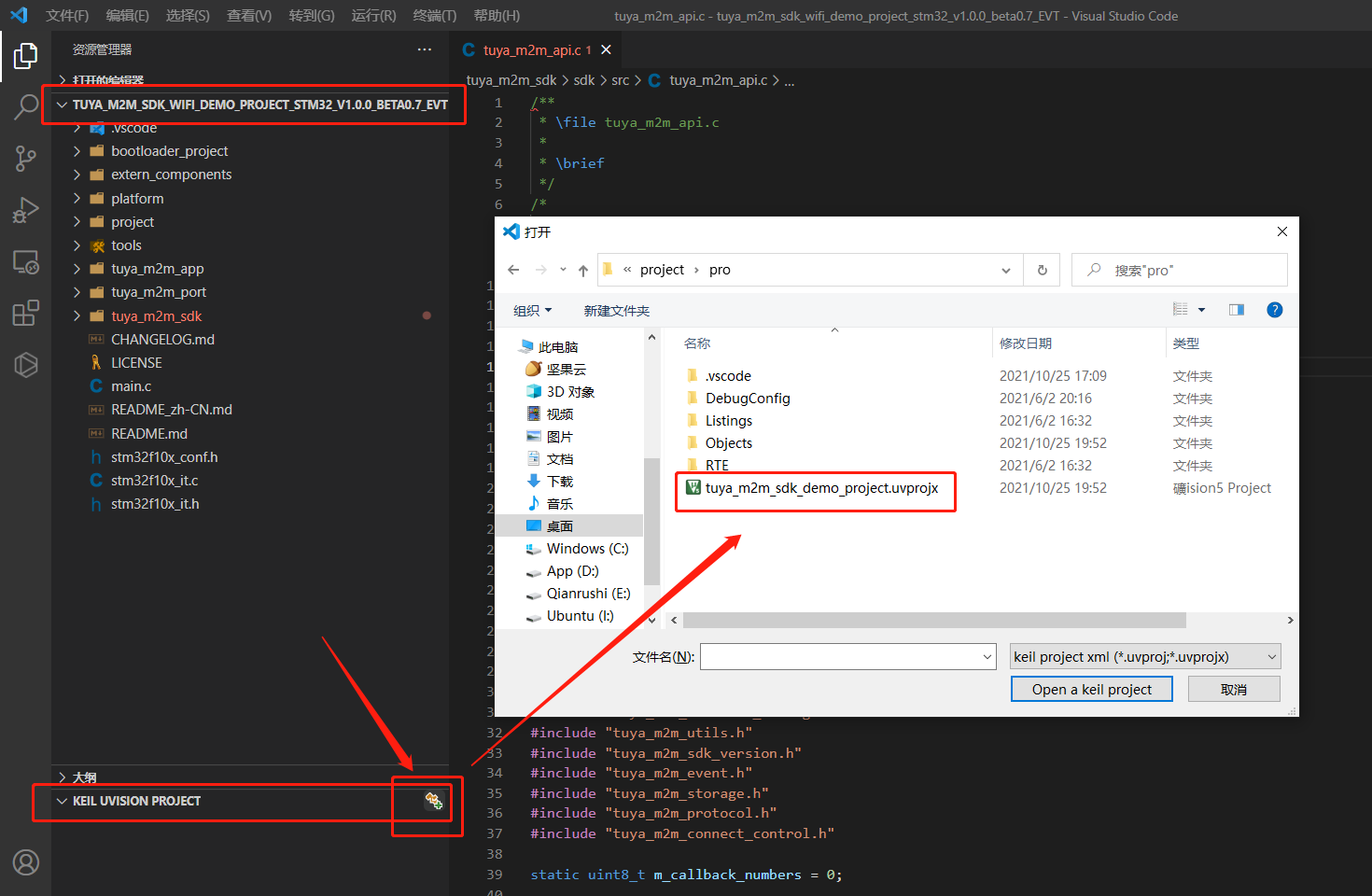This screenshot has width=1372, height=896.
Task: Toggle sort order on the 名称 column
Action: (697, 343)
